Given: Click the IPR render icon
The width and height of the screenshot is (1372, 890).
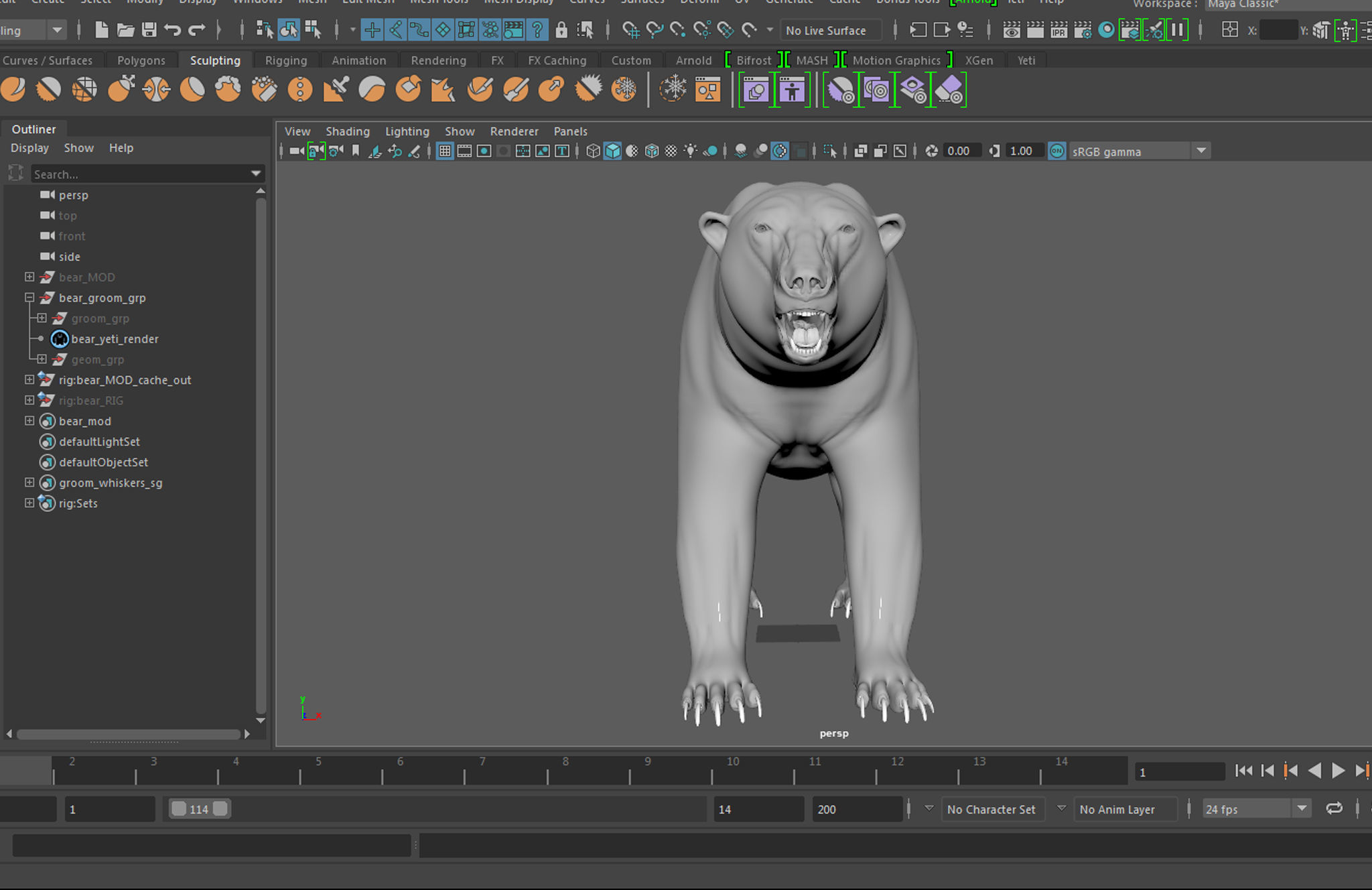Looking at the screenshot, I should click(x=1058, y=29).
